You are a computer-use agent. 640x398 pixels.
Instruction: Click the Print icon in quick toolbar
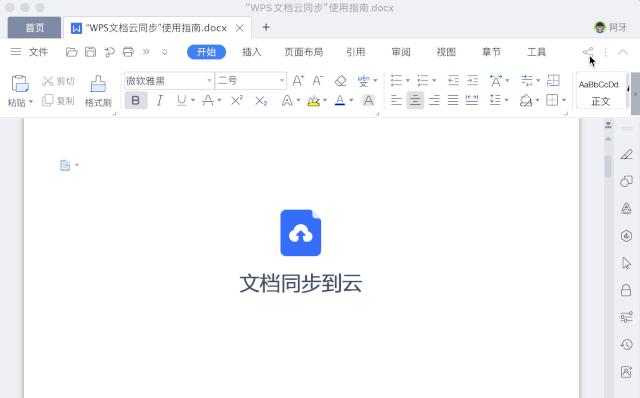point(128,52)
